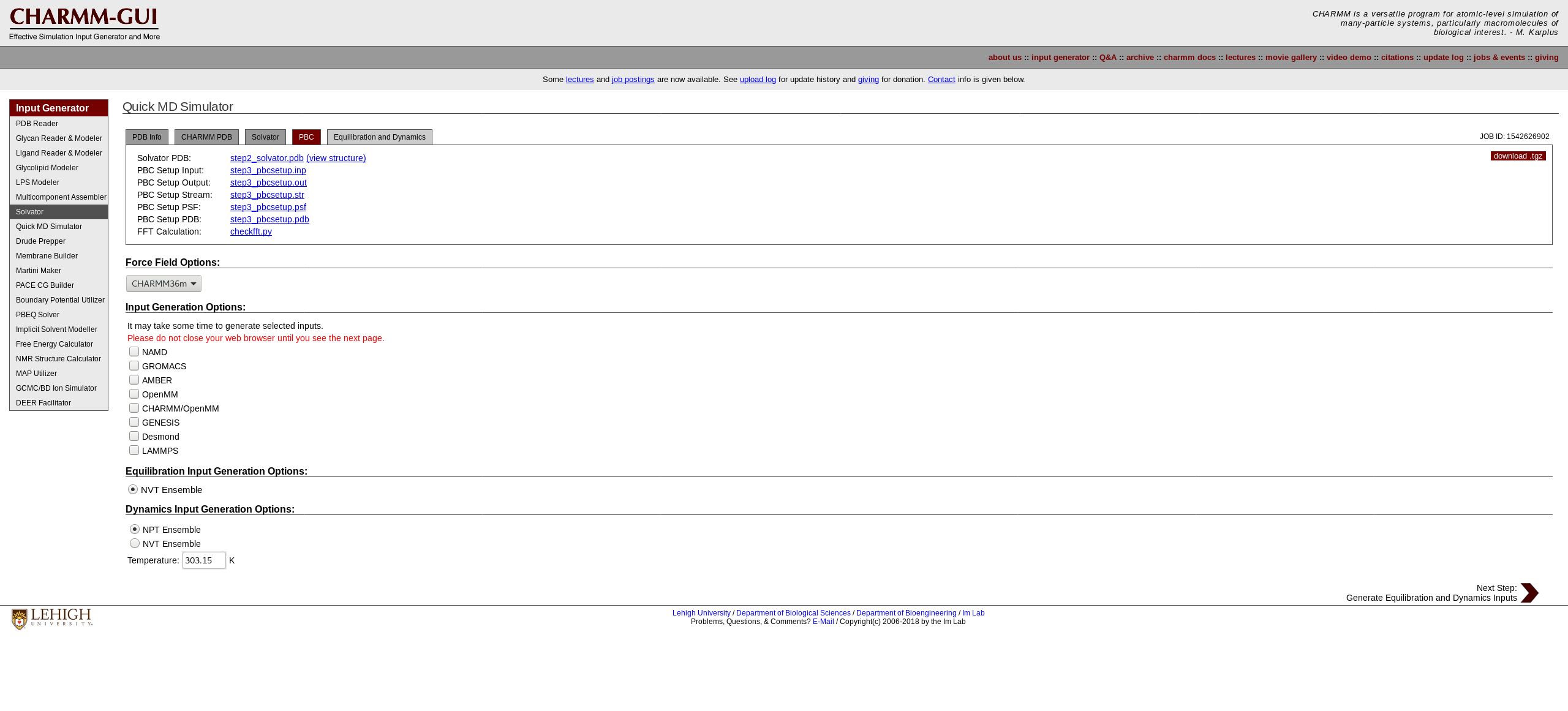The image size is (1568, 711).
Task: Open Martini Maker in sidebar
Action: pos(59,271)
